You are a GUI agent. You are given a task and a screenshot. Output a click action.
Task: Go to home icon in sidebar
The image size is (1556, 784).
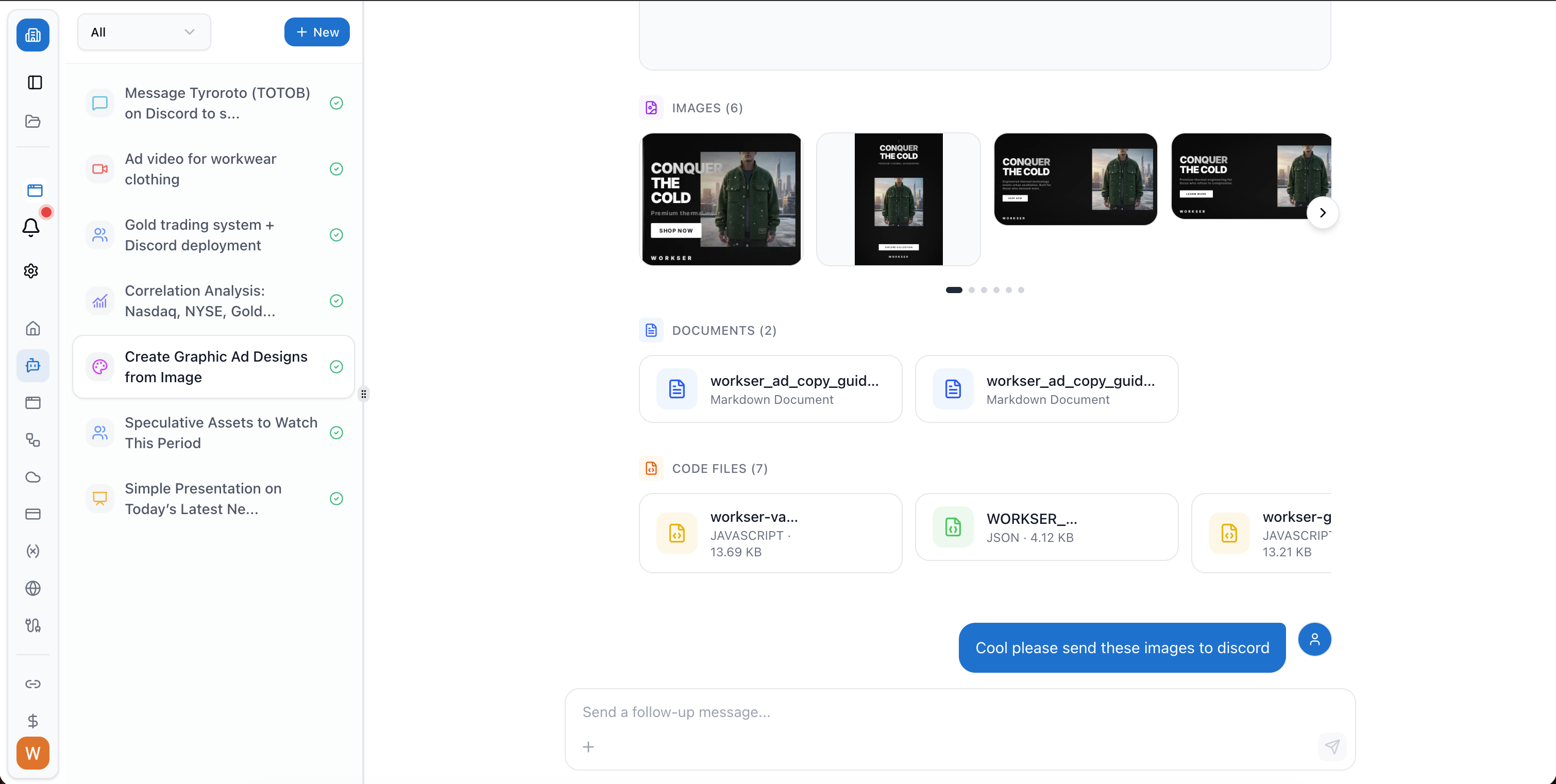pyautogui.click(x=32, y=328)
